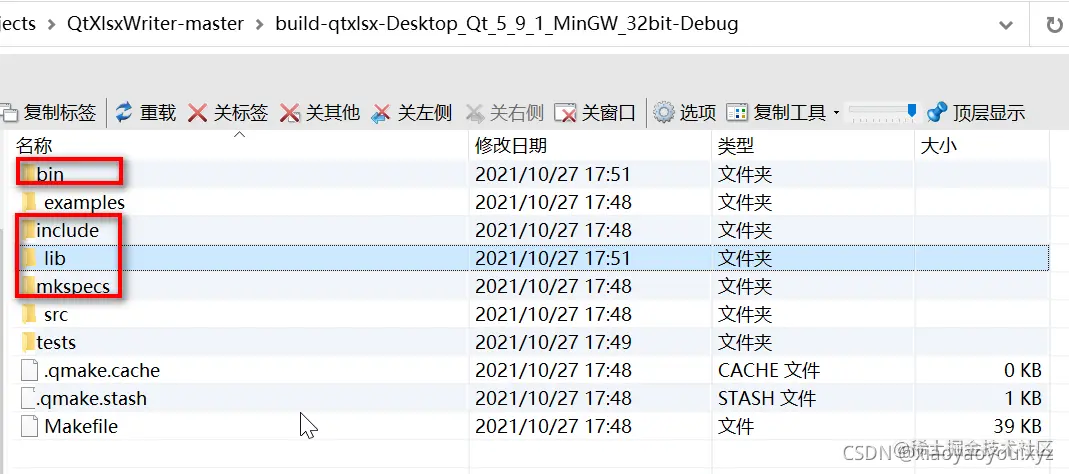
Task: Click the 1 KB size of .qmake.stash
Action: point(1023,398)
